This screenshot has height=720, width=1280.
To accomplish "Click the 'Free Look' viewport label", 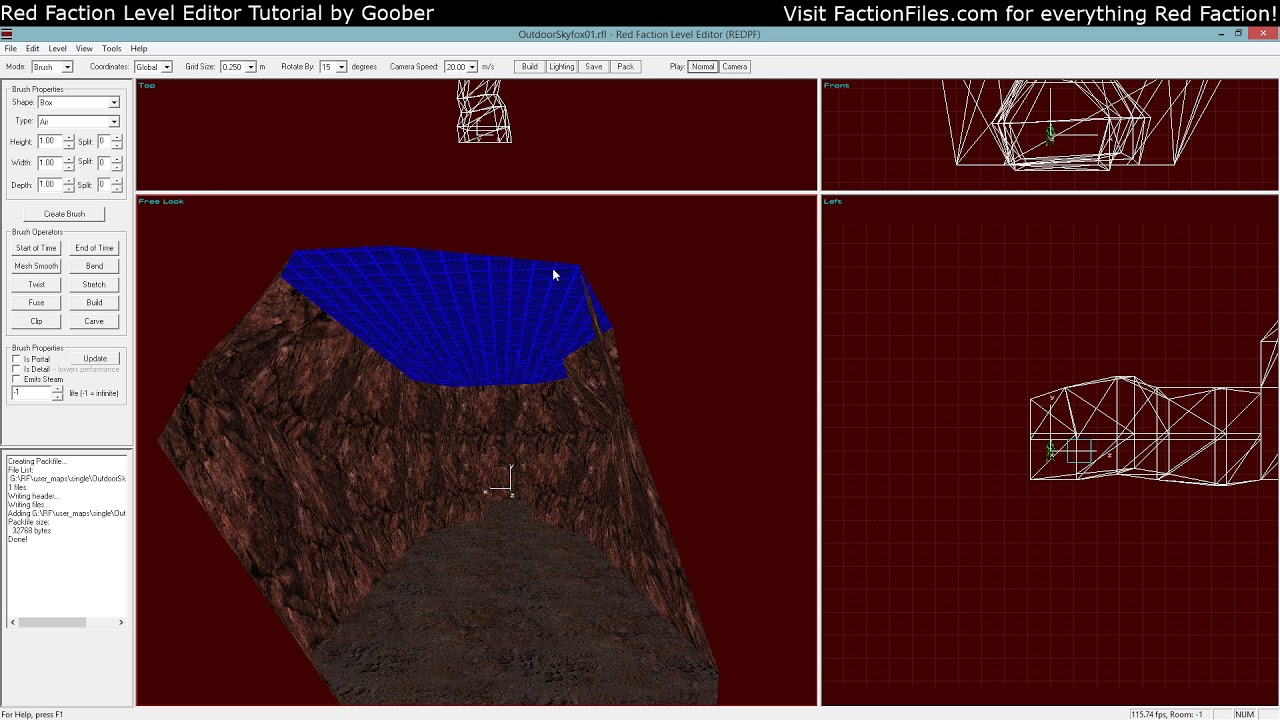I will [161, 202].
